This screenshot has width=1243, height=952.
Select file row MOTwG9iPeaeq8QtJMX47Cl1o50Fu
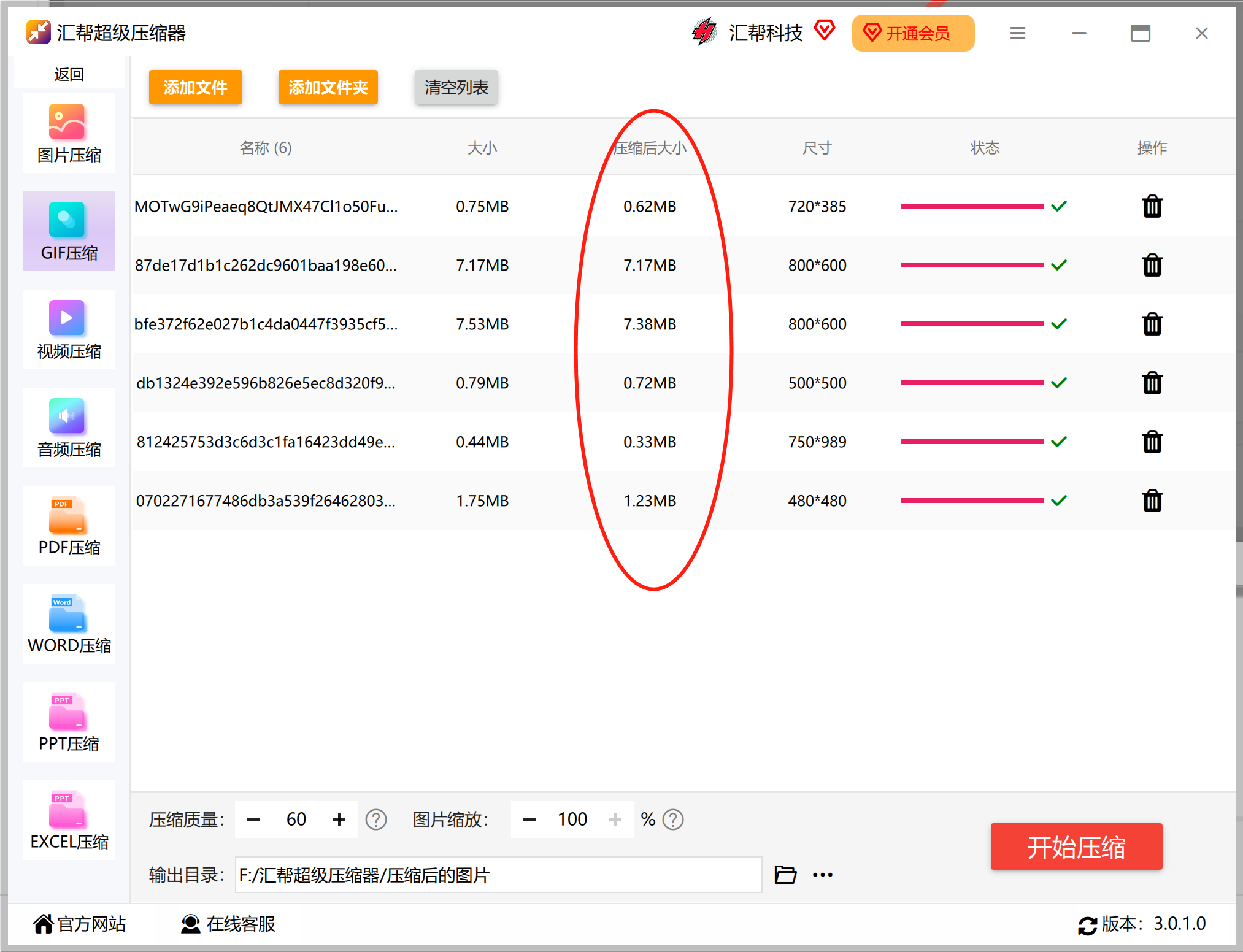point(684,206)
